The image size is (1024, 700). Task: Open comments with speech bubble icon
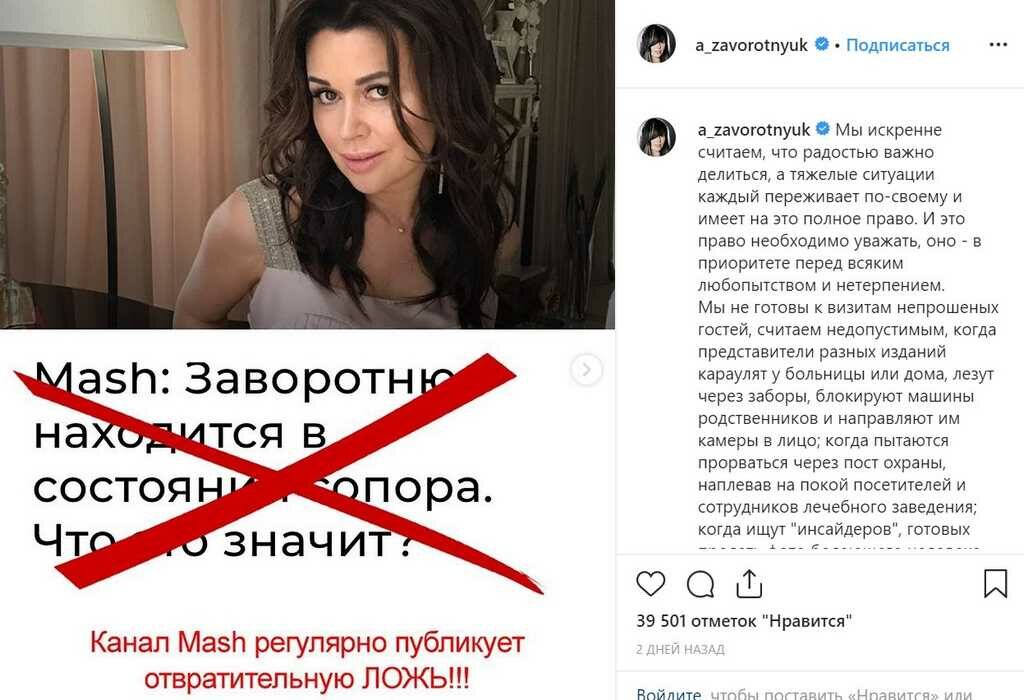click(x=700, y=584)
